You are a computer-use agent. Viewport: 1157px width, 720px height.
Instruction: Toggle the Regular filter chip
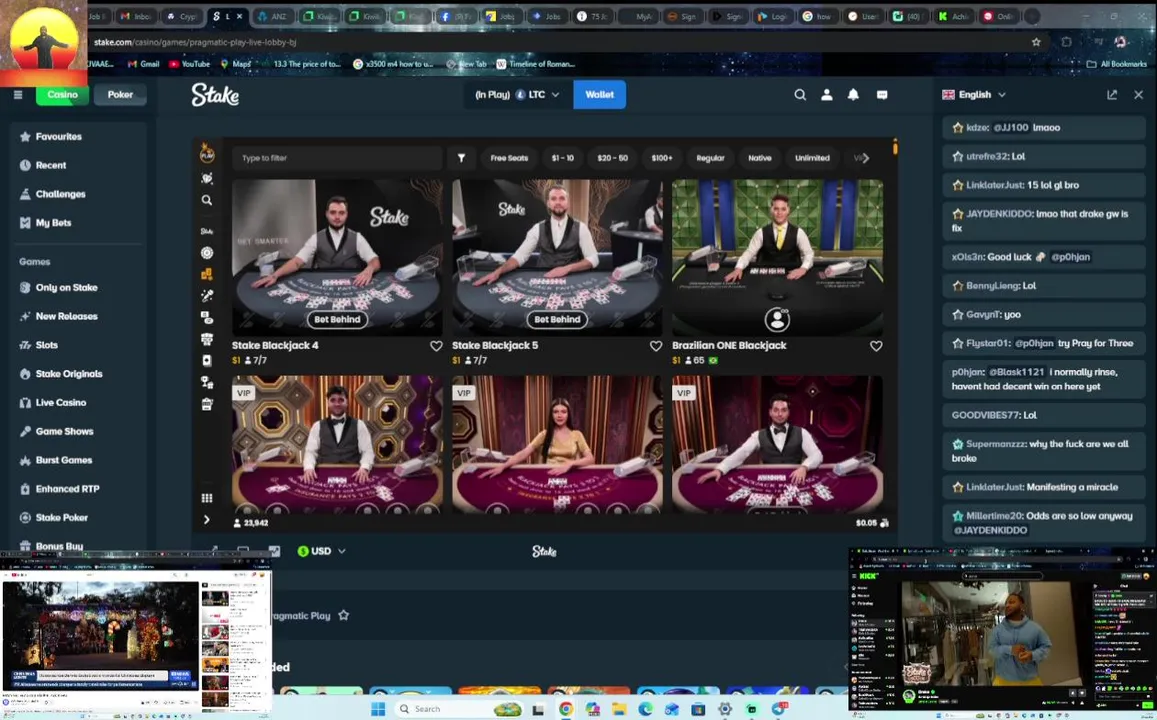711,158
